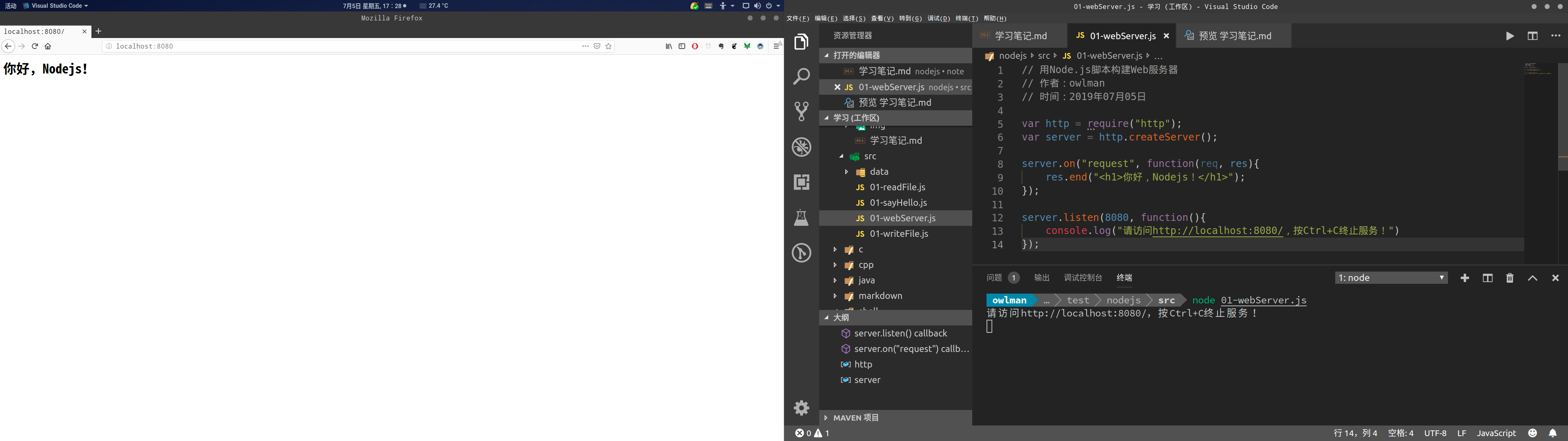This screenshot has width=1568, height=441.
Task: Open the Extensions view
Action: 802,182
